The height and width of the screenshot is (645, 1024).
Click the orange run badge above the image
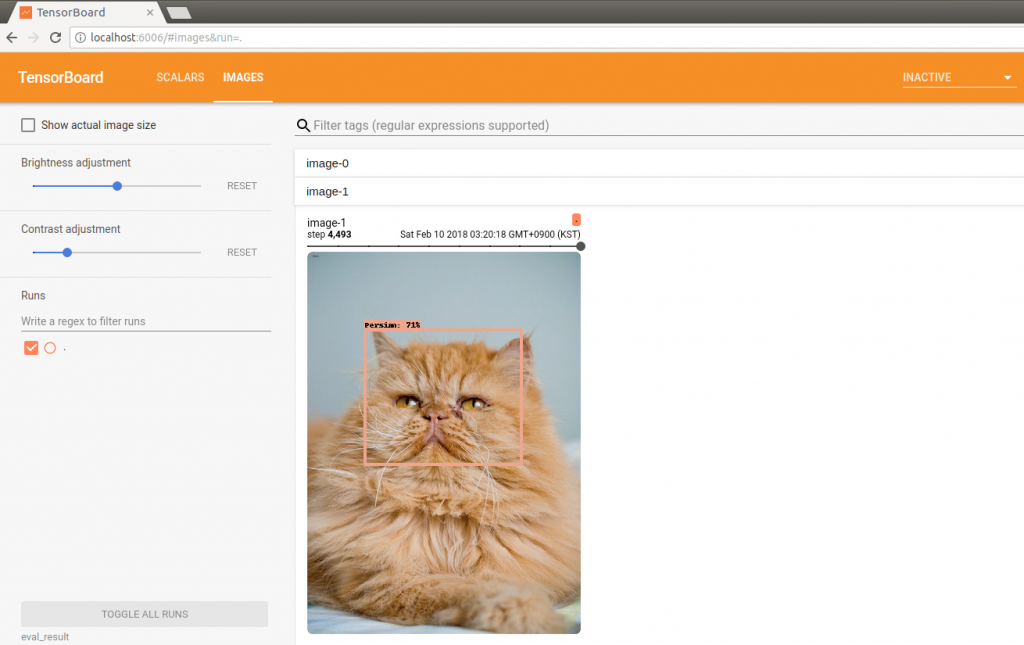576,219
